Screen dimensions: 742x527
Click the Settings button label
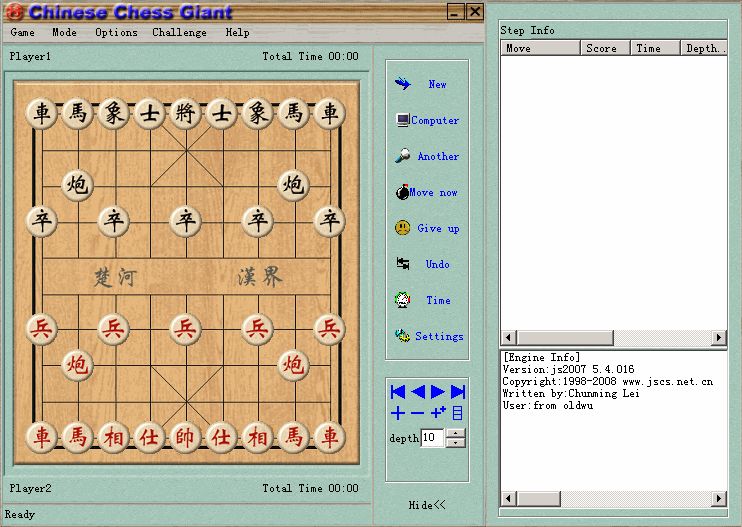coord(439,336)
